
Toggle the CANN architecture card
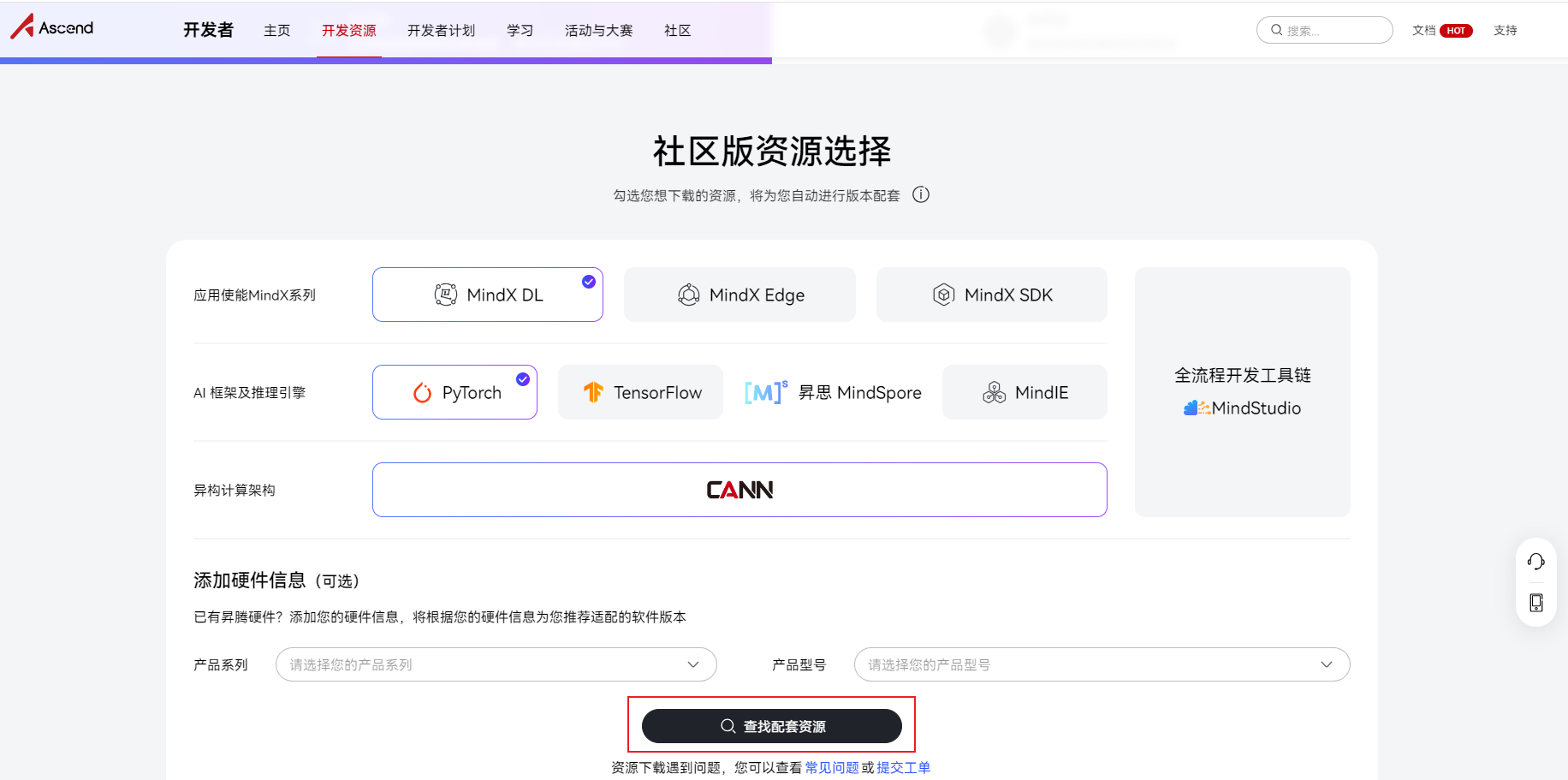(x=739, y=490)
